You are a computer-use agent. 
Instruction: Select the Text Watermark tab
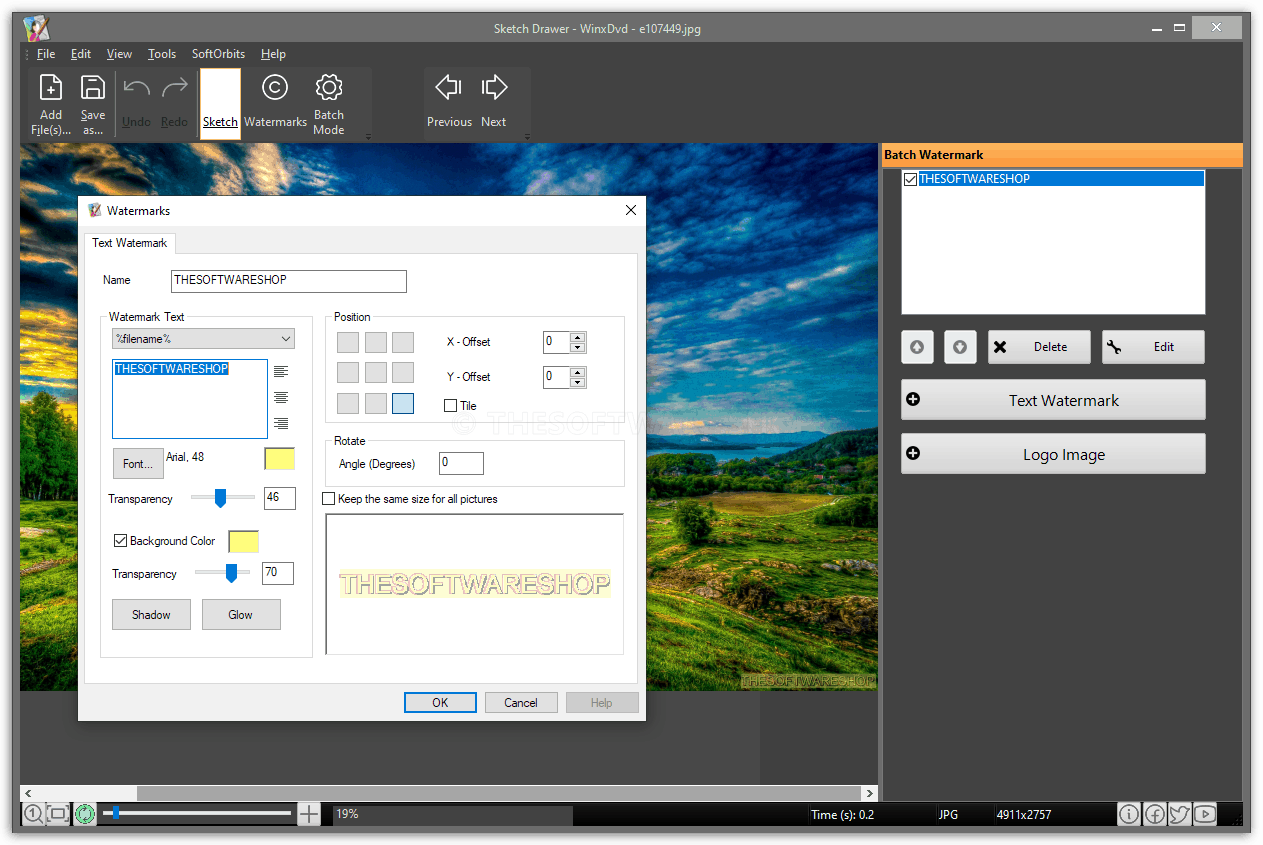pos(130,243)
